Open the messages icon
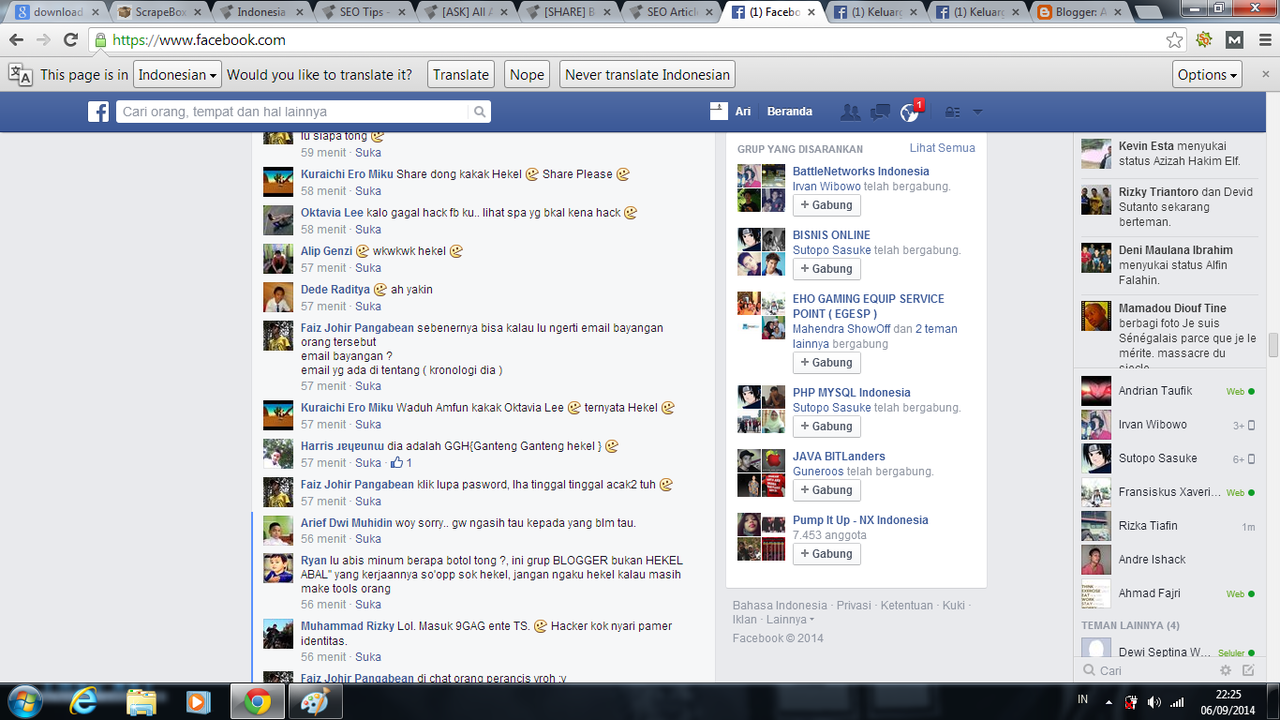 [x=880, y=112]
